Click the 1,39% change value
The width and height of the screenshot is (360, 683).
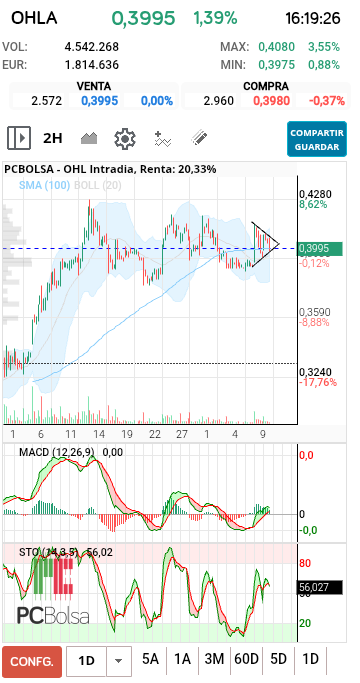coord(215,18)
